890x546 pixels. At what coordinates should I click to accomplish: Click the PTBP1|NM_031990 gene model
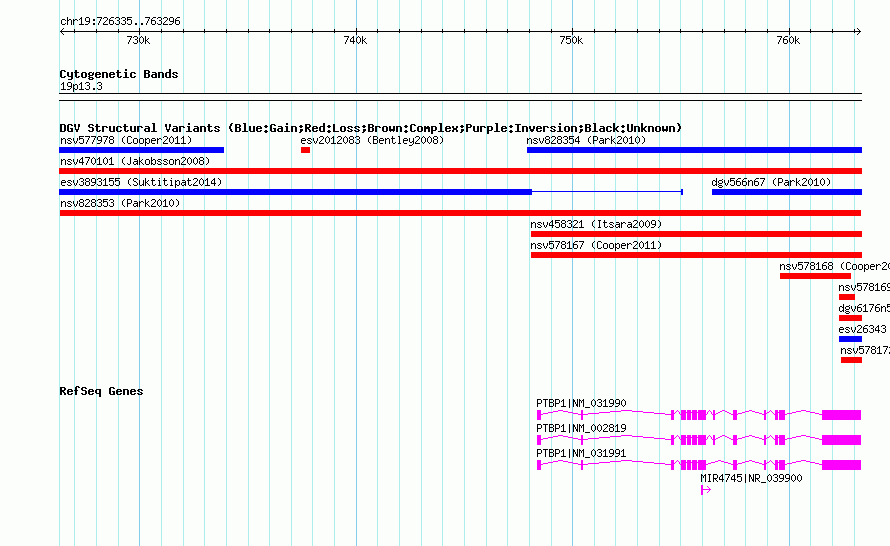pos(699,415)
